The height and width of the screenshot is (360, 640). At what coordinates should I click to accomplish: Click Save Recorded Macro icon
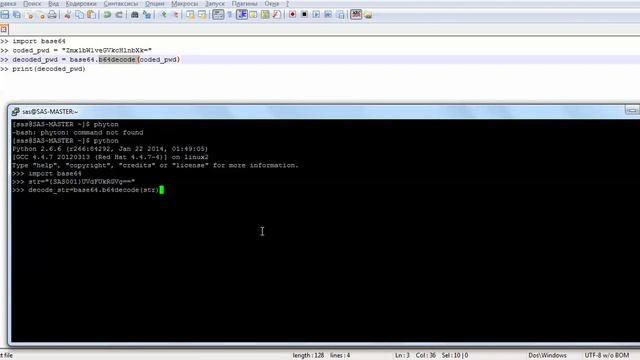[x=340, y=15]
